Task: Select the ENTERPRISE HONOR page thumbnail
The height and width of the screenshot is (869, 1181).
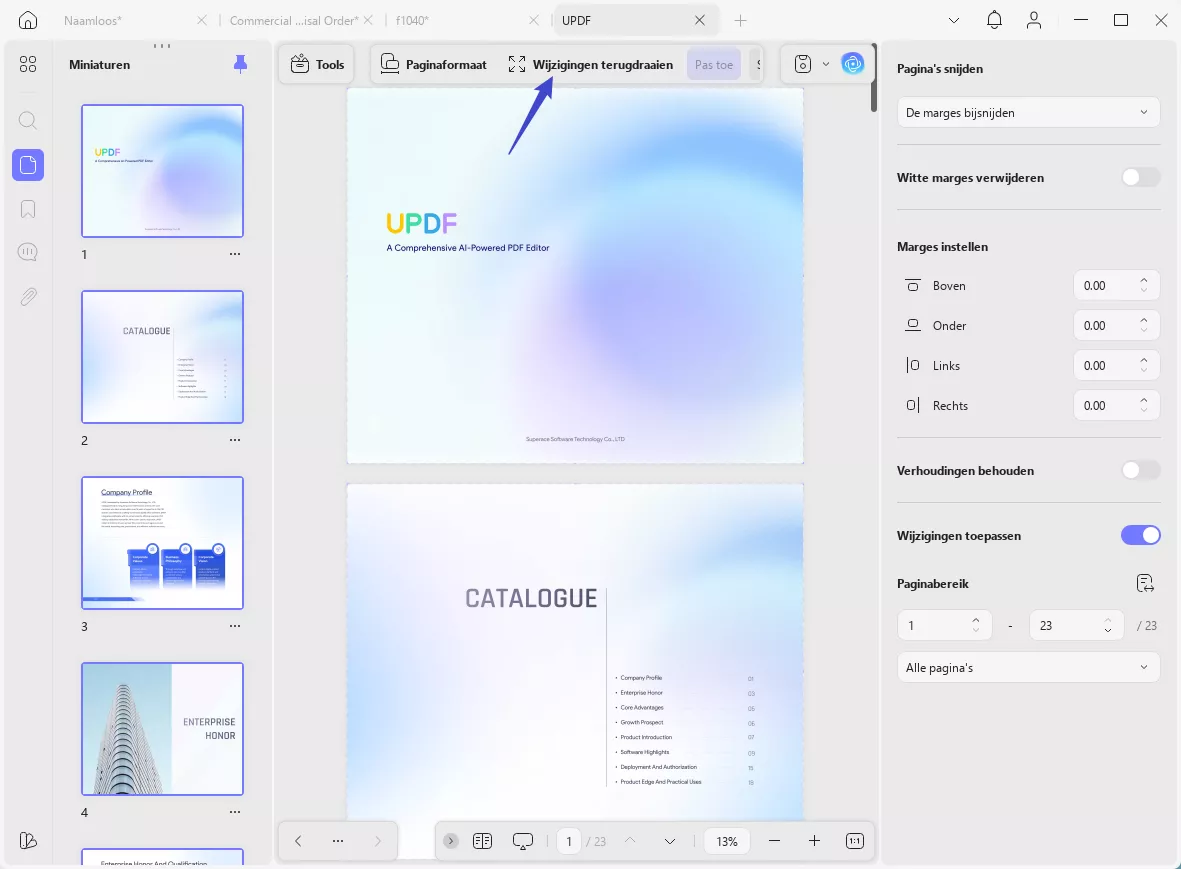Action: click(163, 729)
